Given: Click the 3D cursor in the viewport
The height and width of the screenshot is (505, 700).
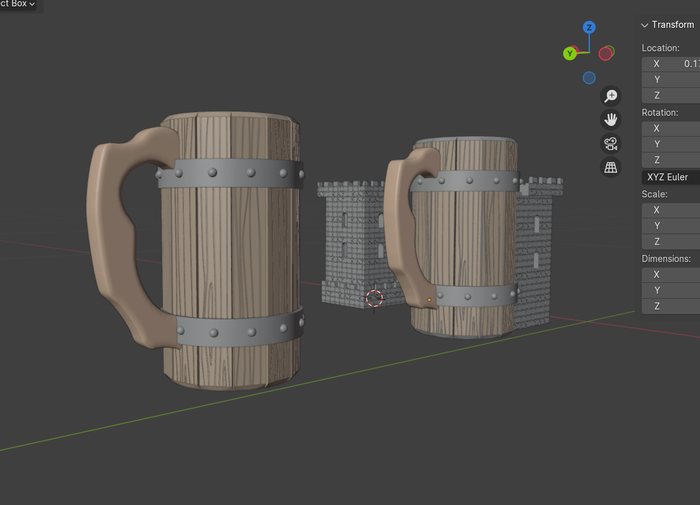Looking at the screenshot, I should (x=374, y=298).
